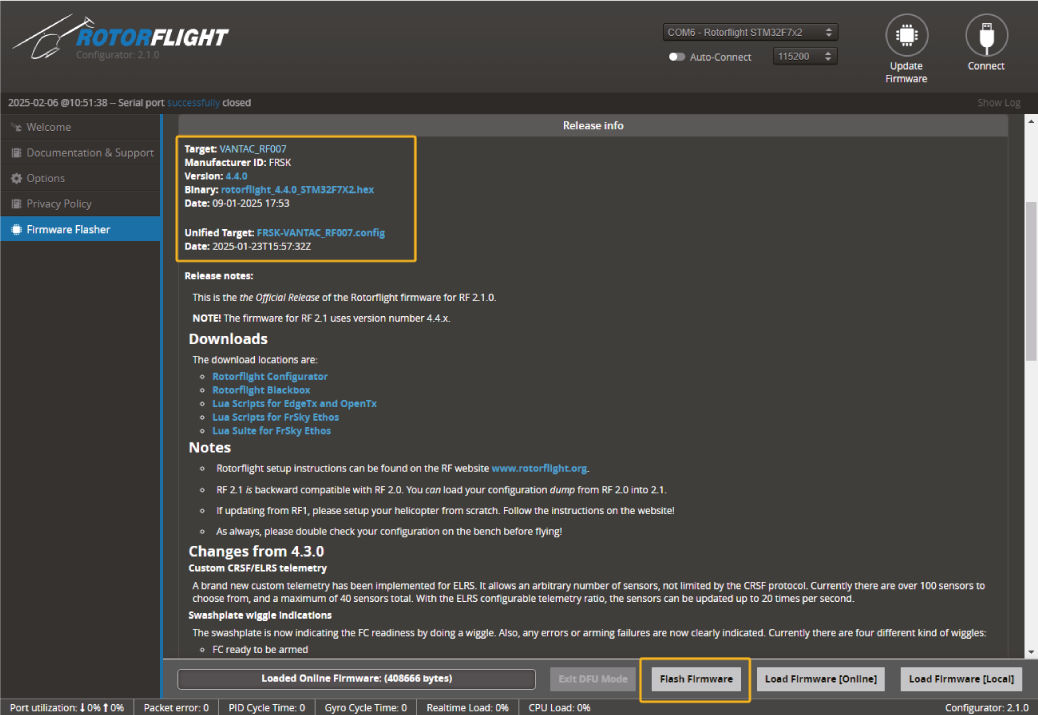Click the release notes vertical scrollbar

pos(1031,280)
